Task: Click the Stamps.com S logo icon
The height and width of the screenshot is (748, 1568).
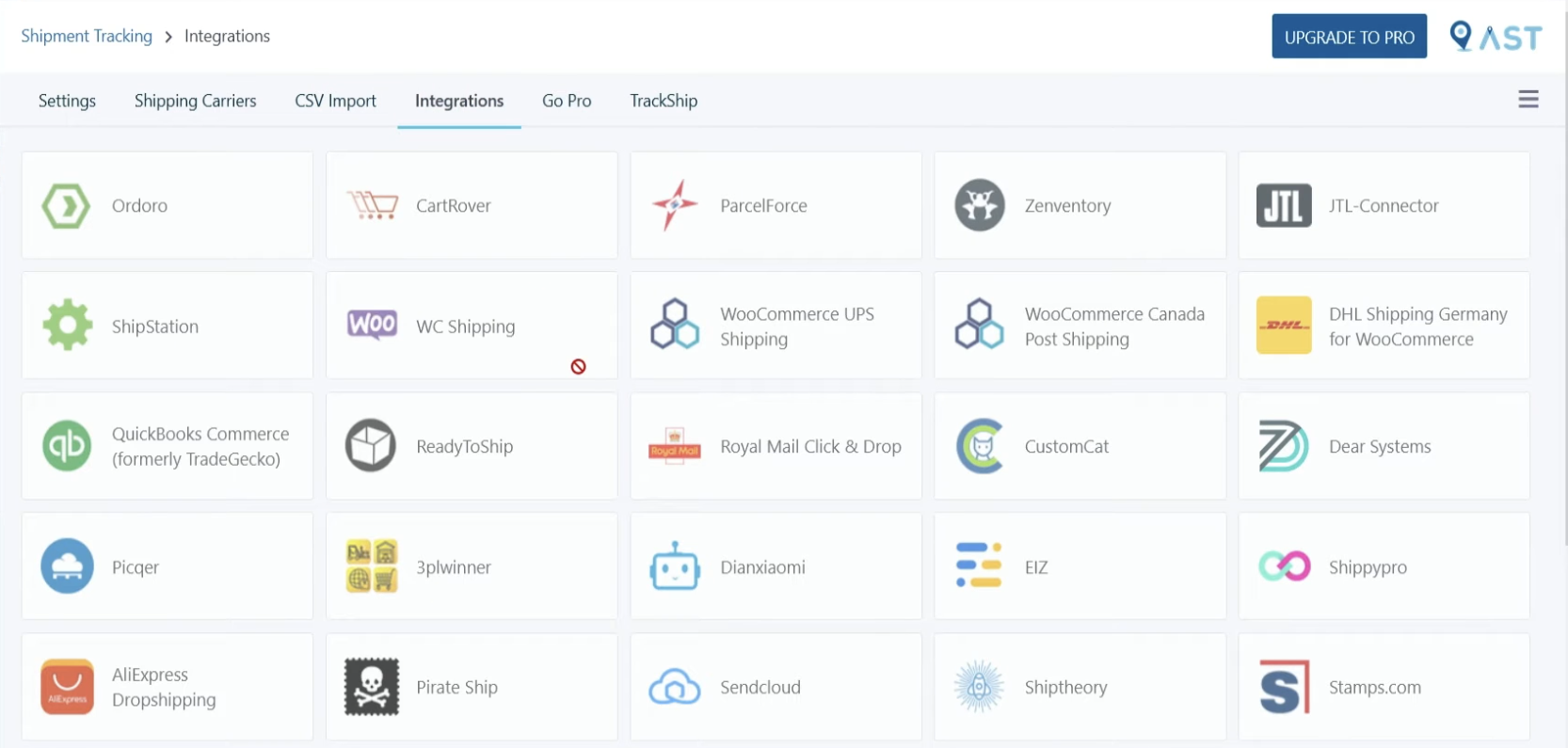Action: click(1284, 687)
